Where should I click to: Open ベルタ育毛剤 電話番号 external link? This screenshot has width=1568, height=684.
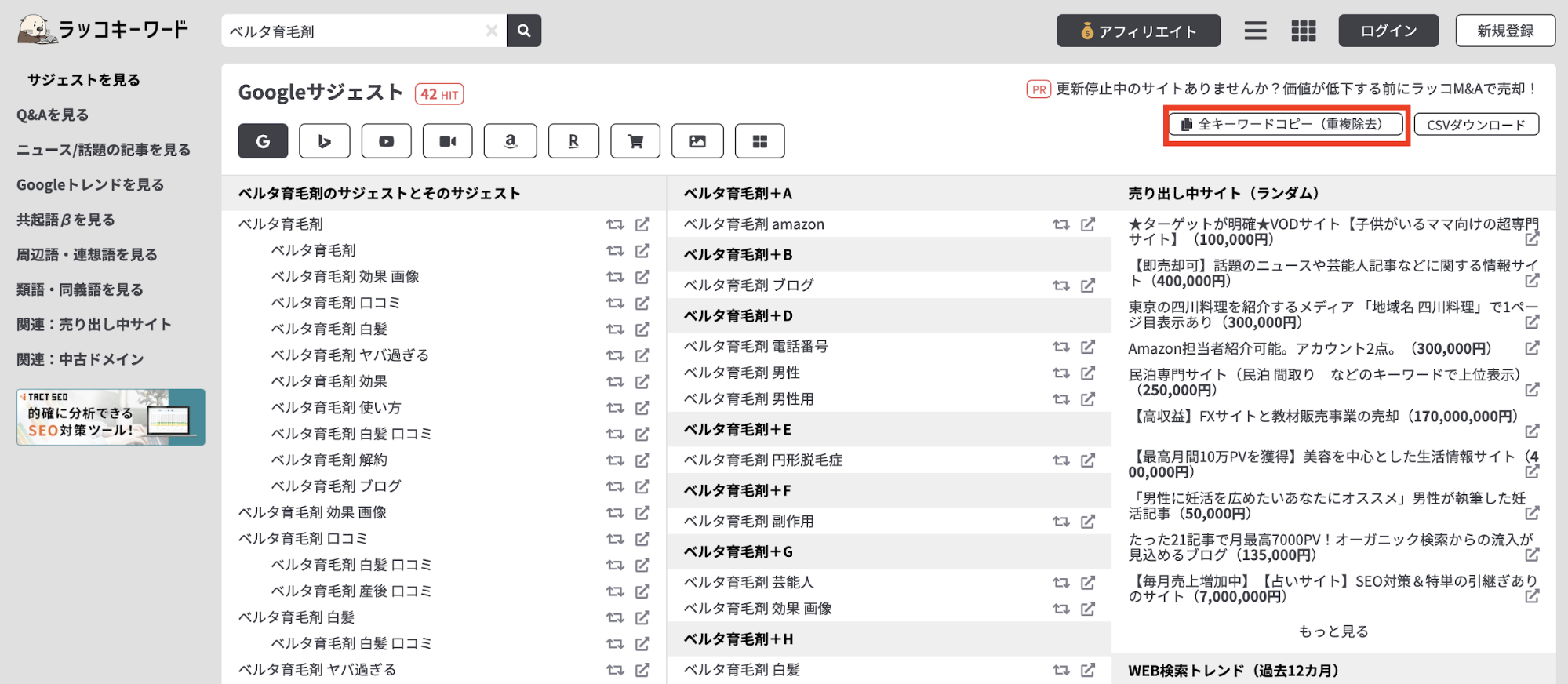(x=1088, y=347)
